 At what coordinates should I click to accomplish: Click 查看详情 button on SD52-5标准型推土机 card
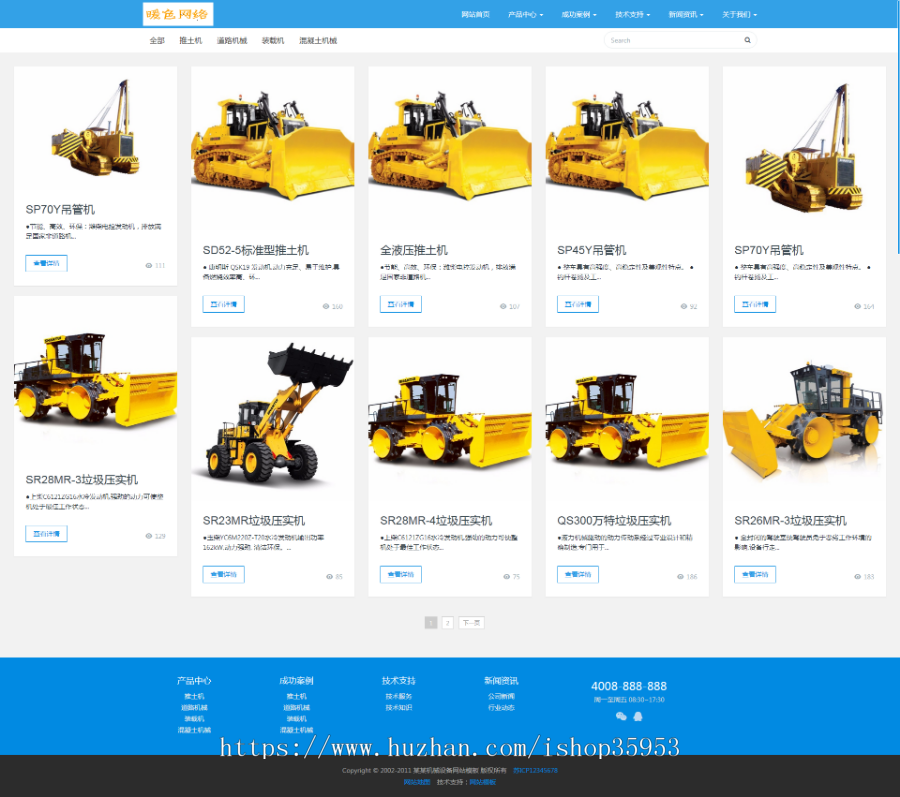tap(224, 304)
